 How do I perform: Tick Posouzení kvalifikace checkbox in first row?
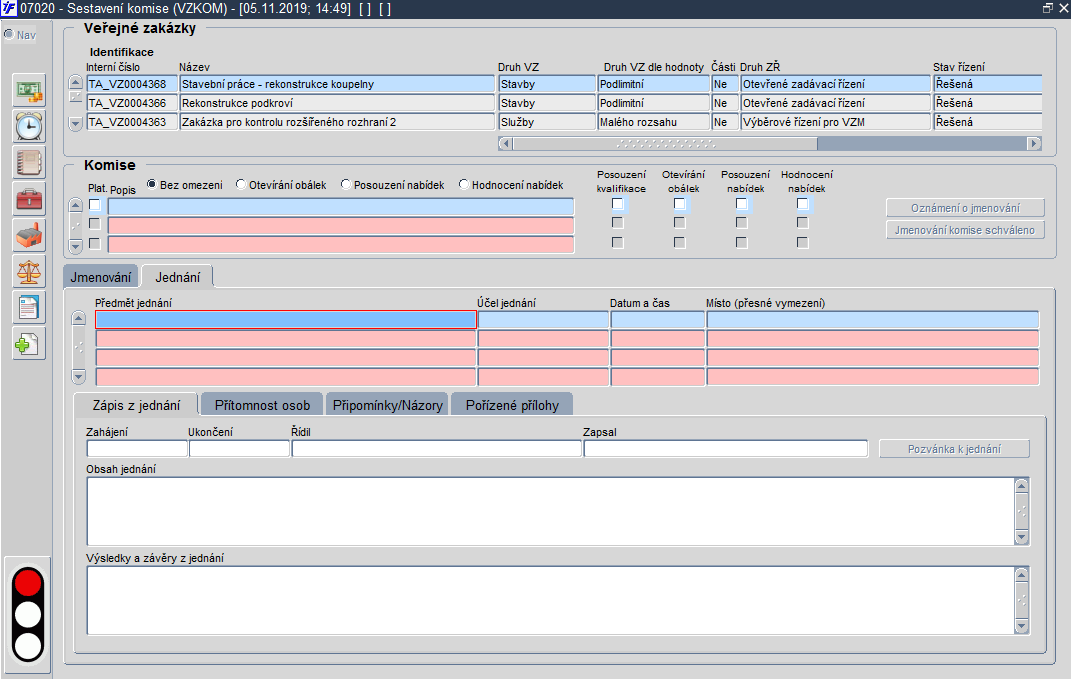[x=617, y=204]
